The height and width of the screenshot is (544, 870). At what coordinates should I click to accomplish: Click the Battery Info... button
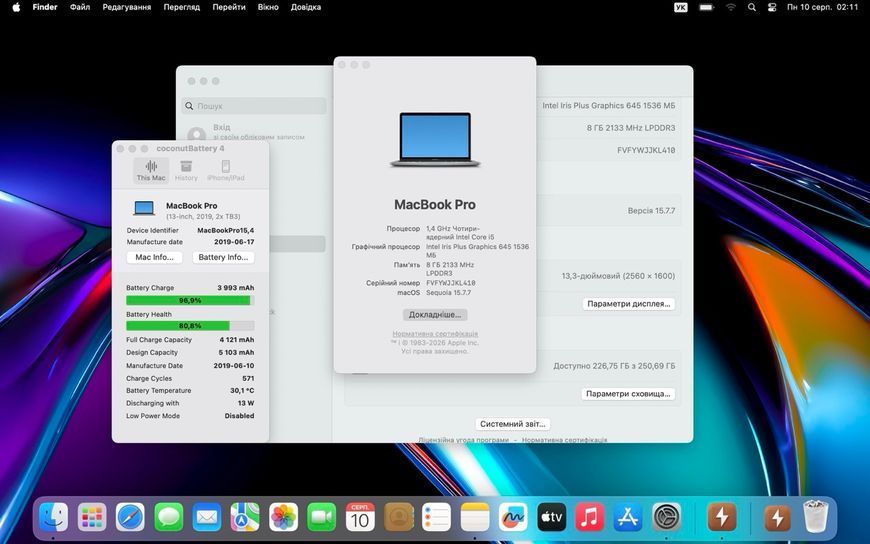coord(223,257)
